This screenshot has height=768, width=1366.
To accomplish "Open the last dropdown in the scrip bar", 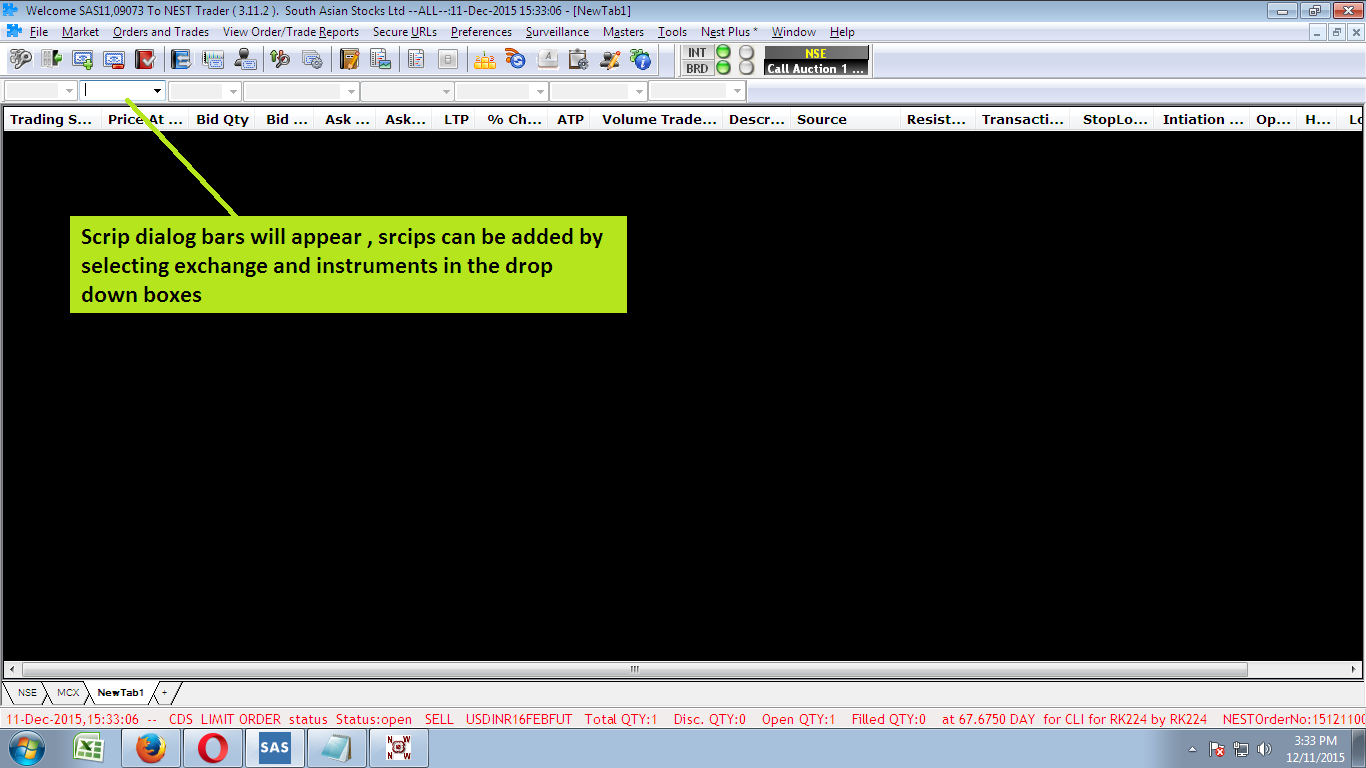I will point(738,91).
